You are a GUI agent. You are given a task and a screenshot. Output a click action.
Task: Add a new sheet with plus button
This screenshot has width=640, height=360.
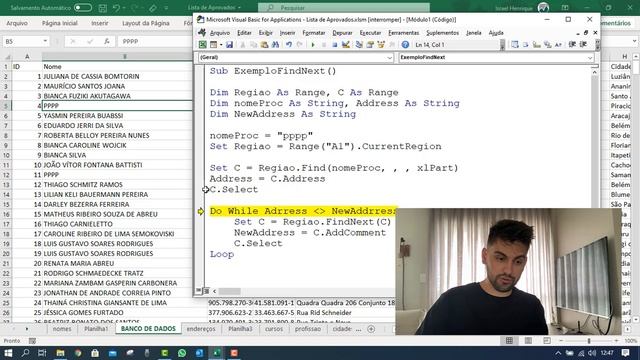pos(371,329)
